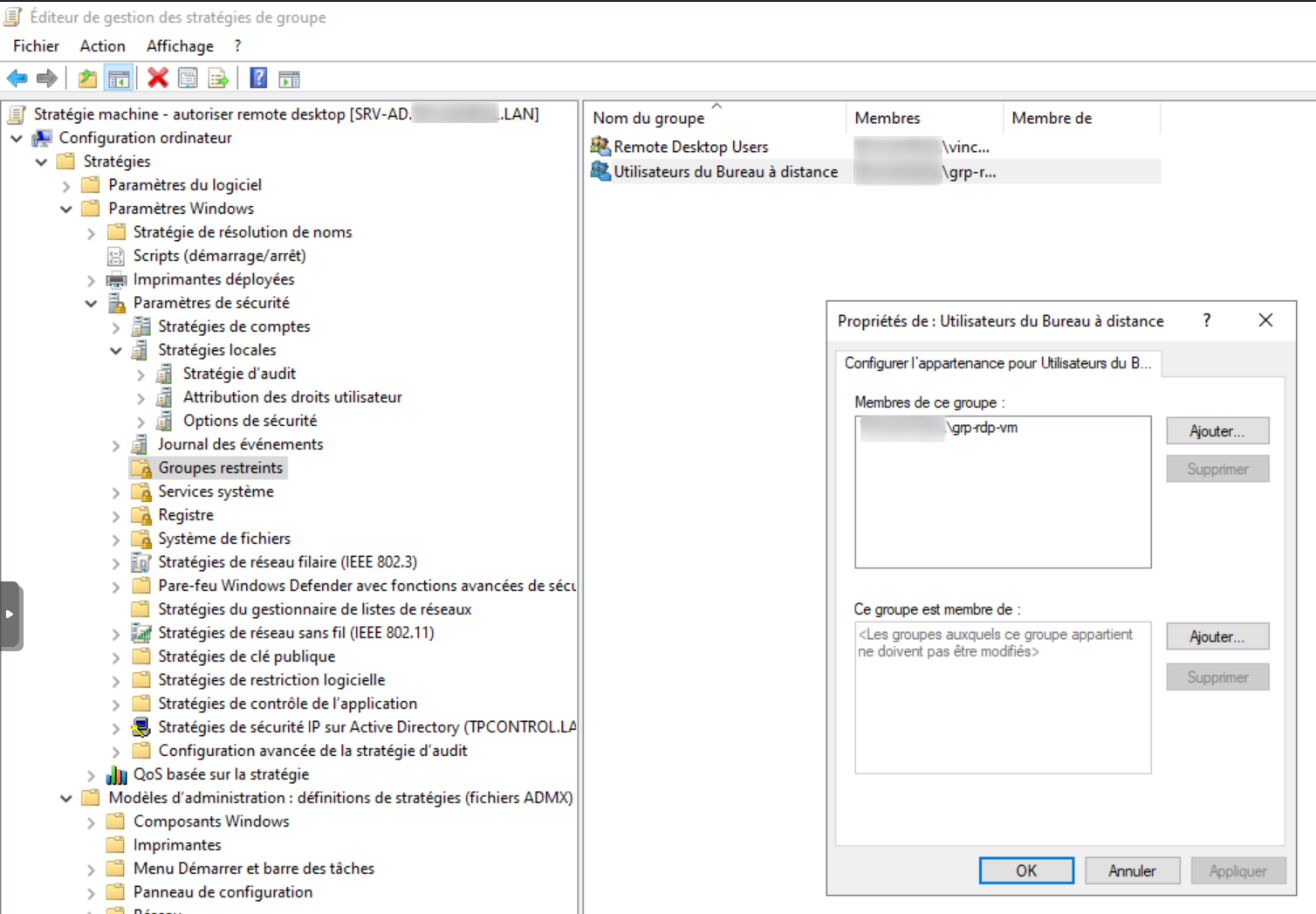
Task: Expand the Stratégies de comptes node
Action: 116,327
